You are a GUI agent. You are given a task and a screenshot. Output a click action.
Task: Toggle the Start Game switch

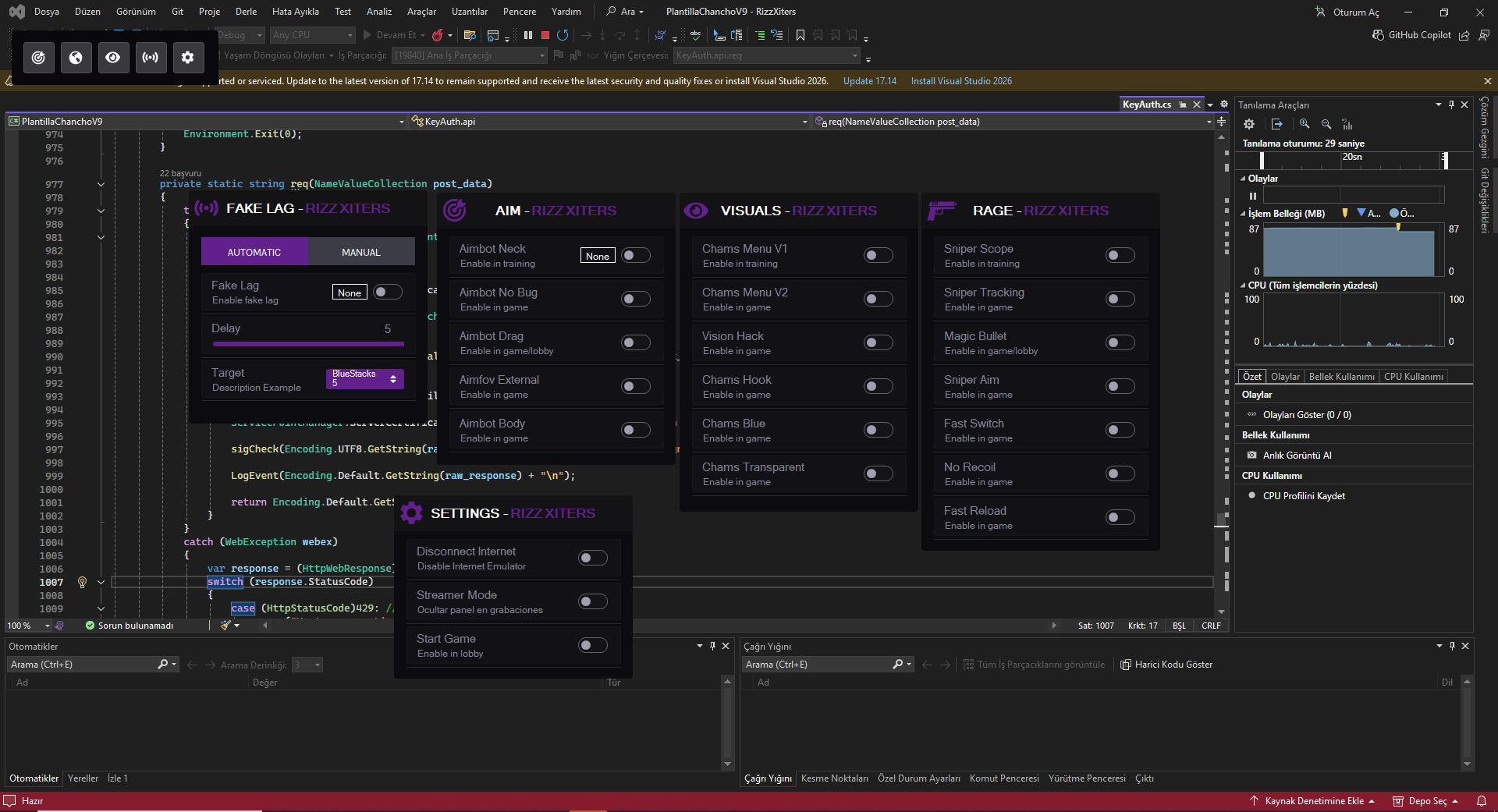point(593,645)
